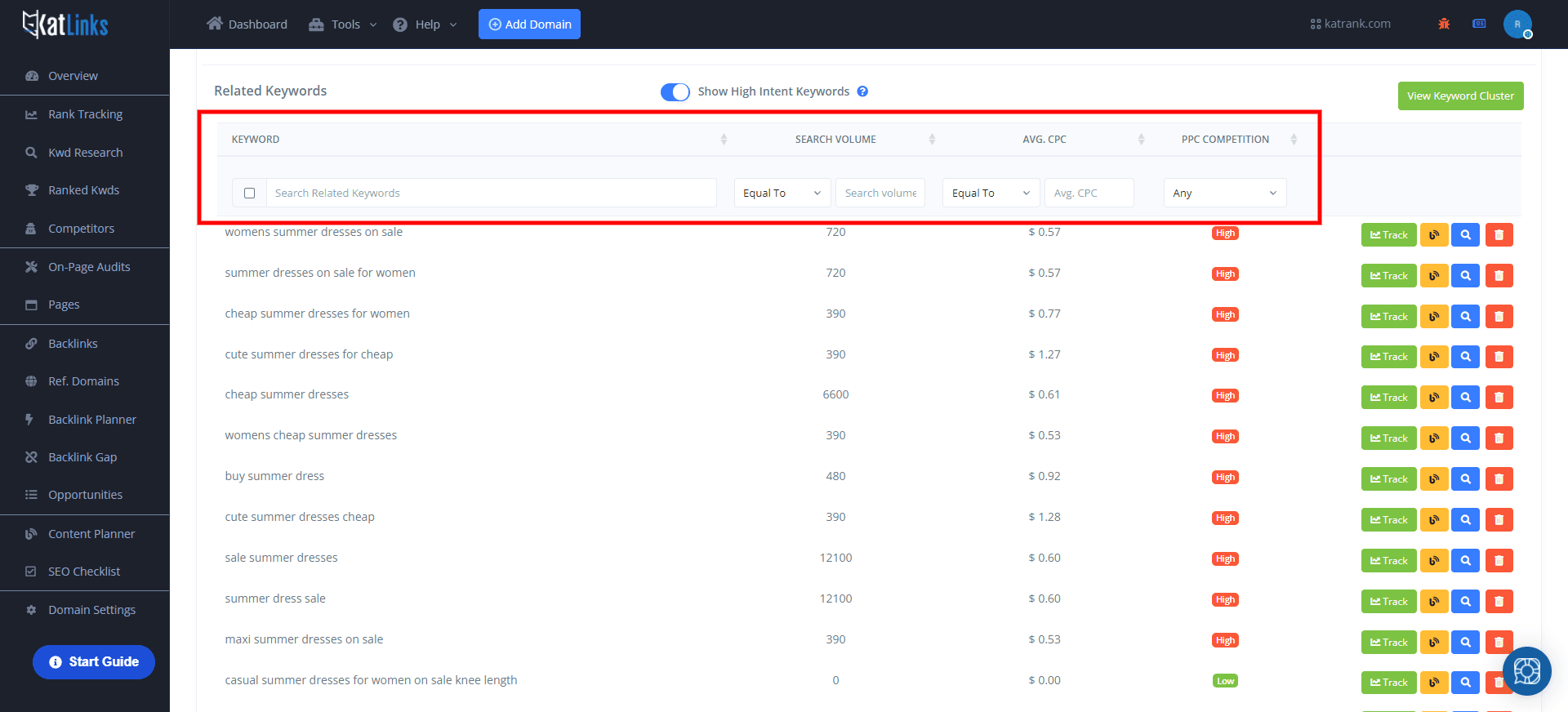Open Kwd Research page
Viewport: 1568px width, 712px height.
pos(85,153)
